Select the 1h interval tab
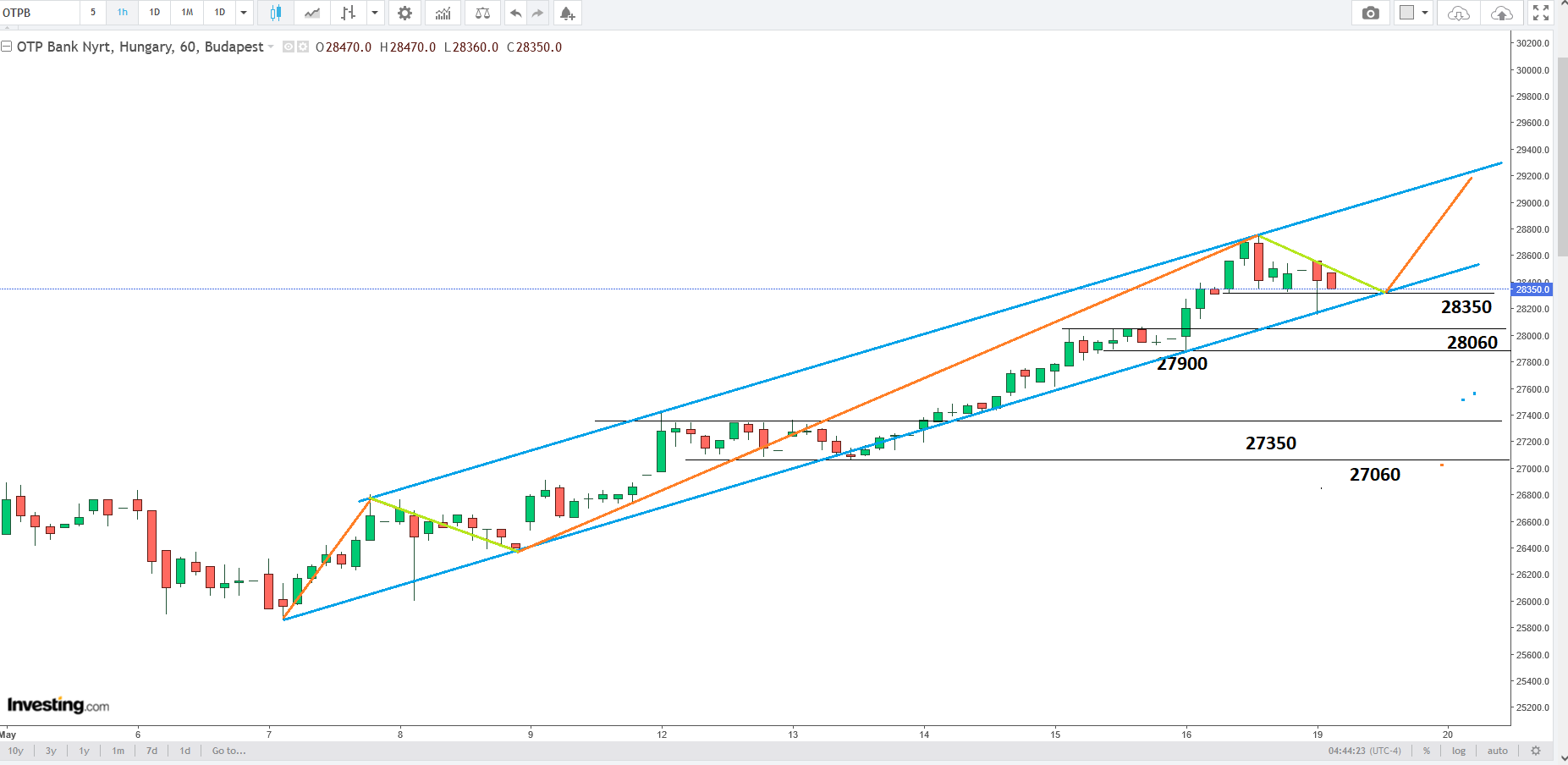Viewport: 1568px width, 765px height. point(123,13)
